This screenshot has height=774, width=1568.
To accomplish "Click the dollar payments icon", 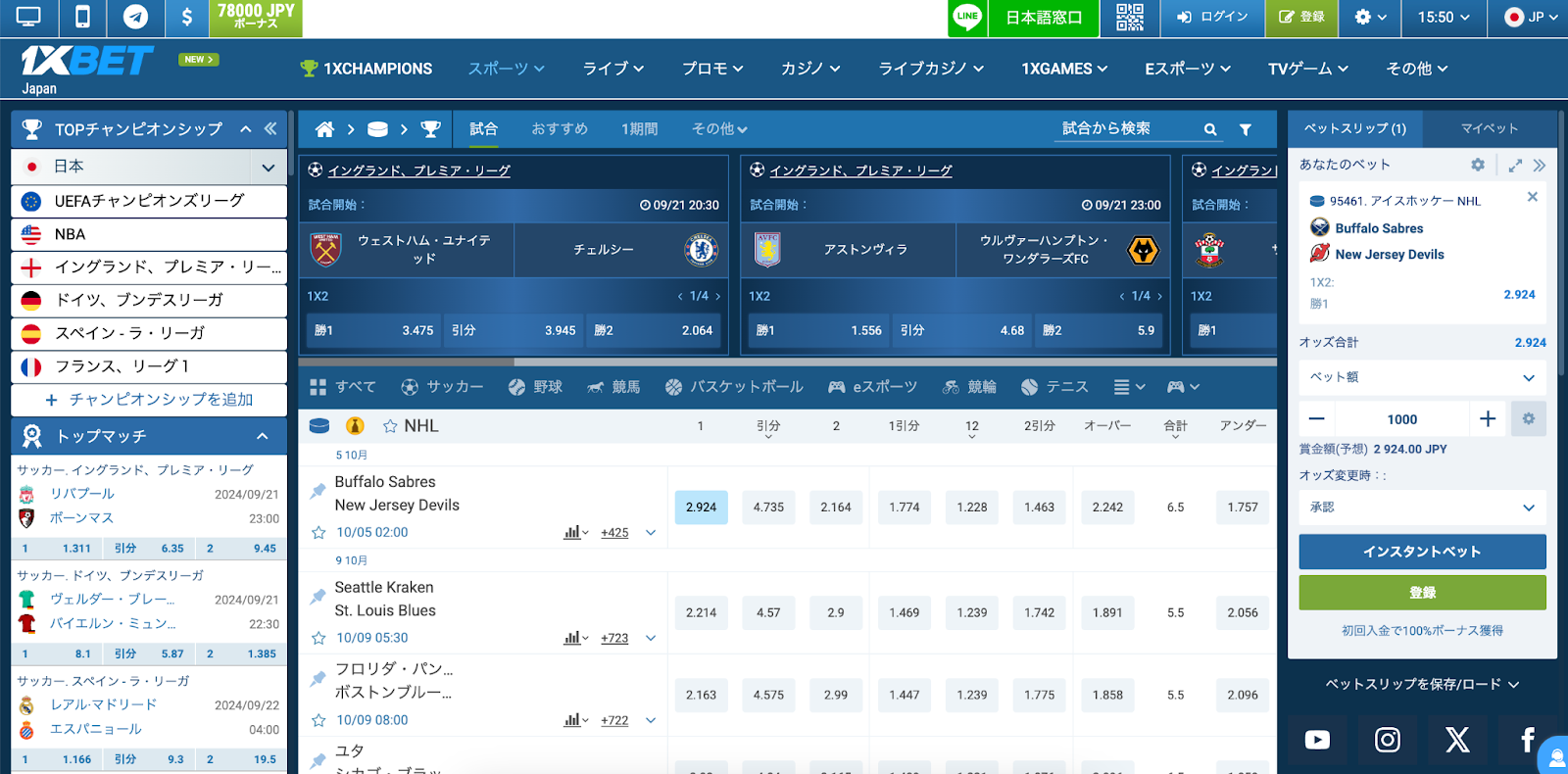I will 186,17.
